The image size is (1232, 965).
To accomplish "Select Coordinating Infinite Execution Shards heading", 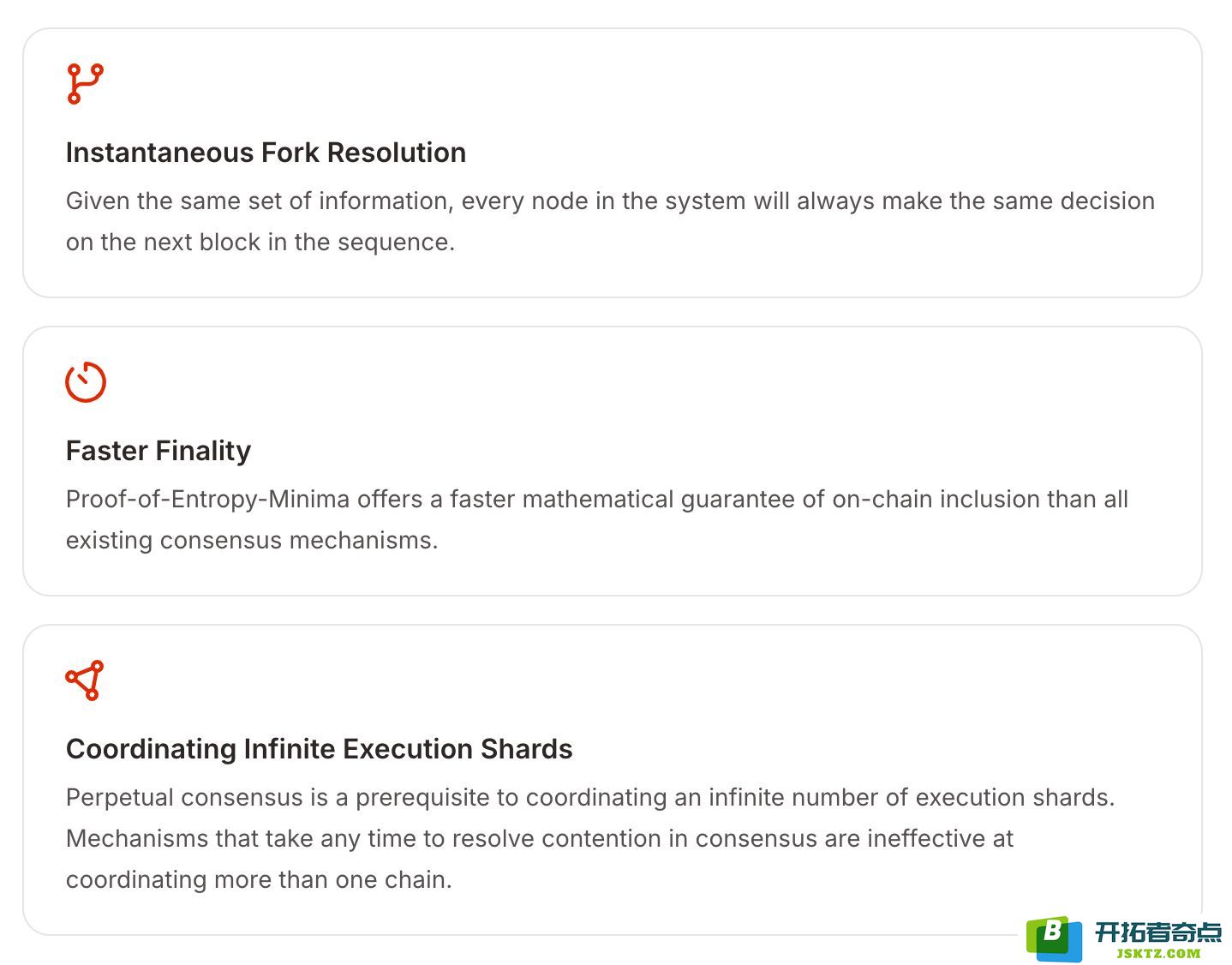I will coord(319,749).
